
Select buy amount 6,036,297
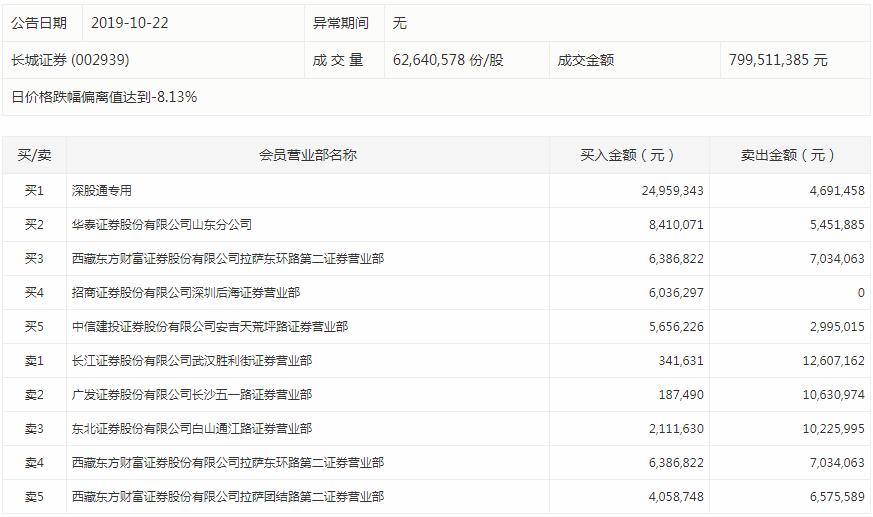(x=676, y=292)
